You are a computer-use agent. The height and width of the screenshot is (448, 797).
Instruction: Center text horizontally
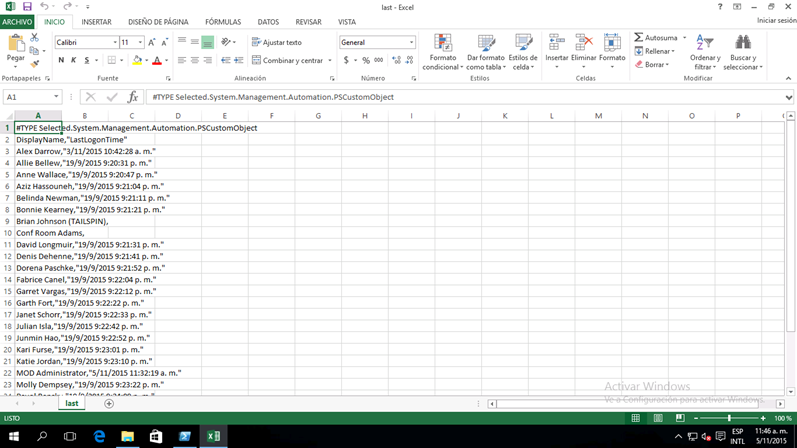[x=195, y=61]
